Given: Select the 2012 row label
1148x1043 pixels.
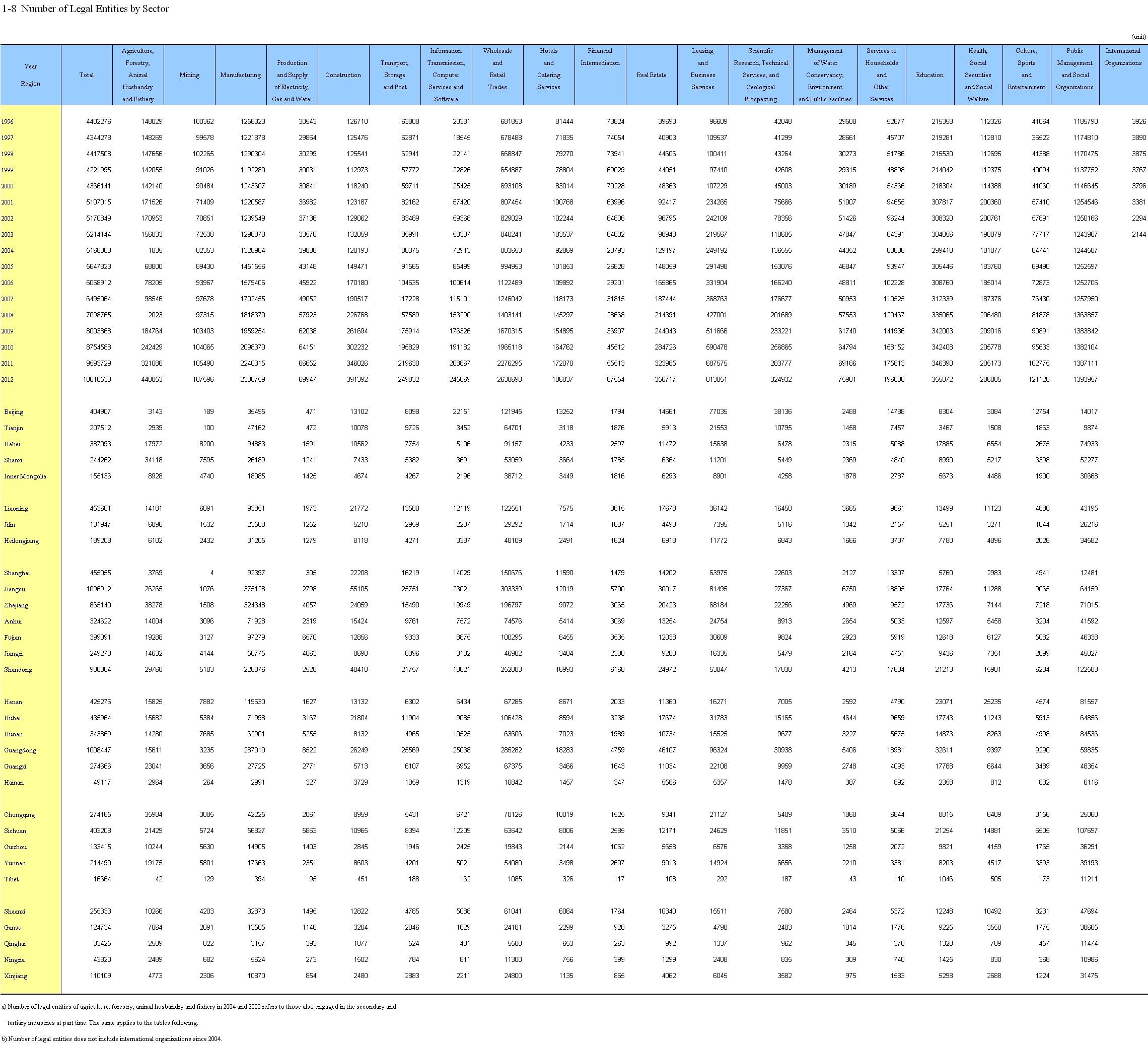Looking at the screenshot, I should click(x=8, y=379).
